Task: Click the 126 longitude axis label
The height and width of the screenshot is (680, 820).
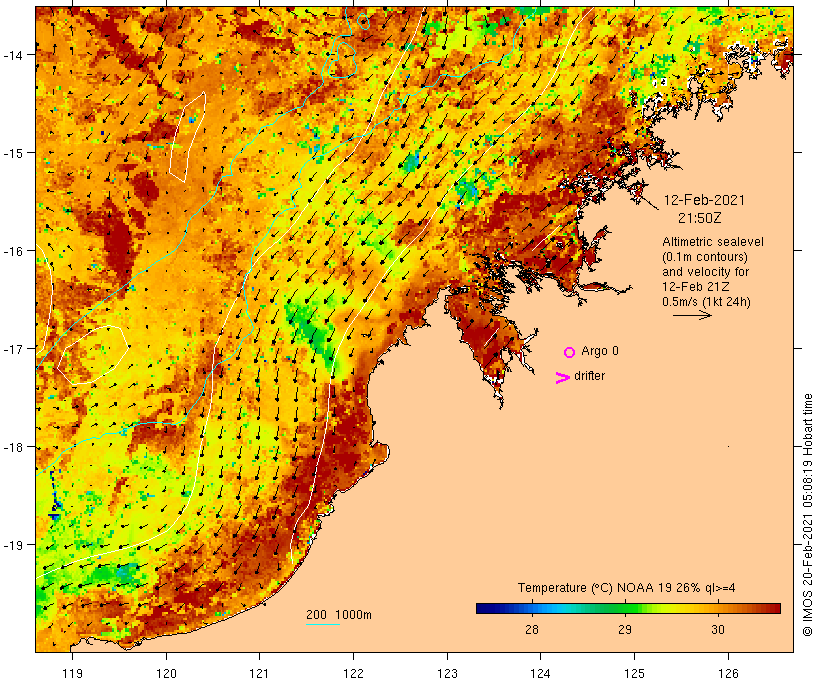Action: pos(728,673)
